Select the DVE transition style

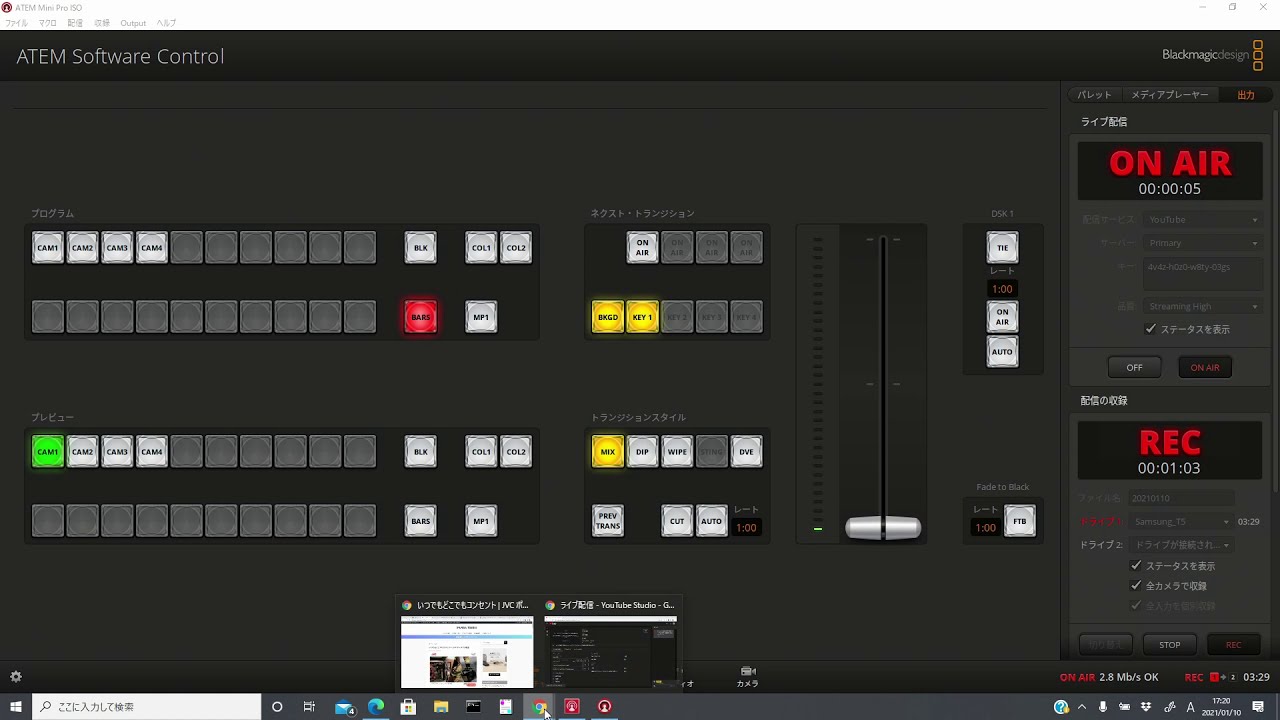746,452
